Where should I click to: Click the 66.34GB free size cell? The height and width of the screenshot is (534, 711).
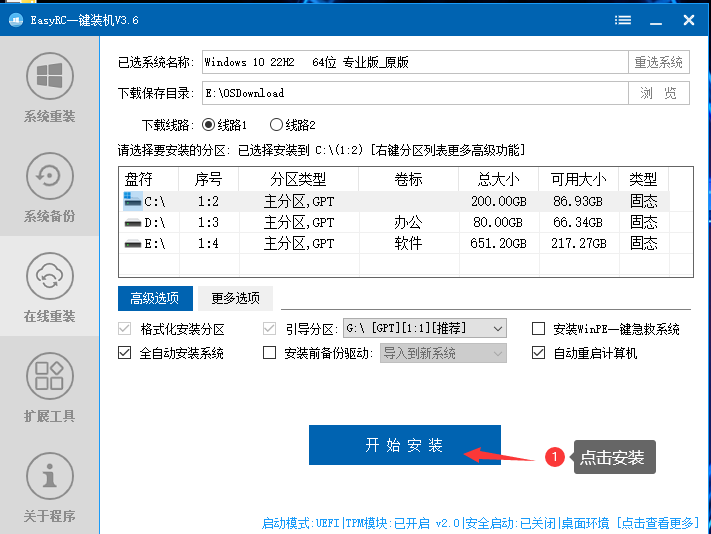pyautogui.click(x=579, y=223)
